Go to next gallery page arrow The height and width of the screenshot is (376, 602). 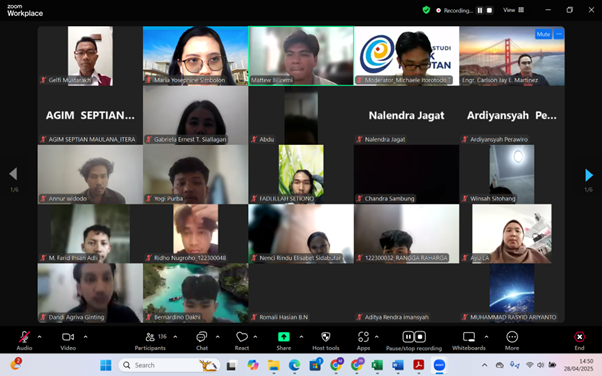(x=589, y=175)
